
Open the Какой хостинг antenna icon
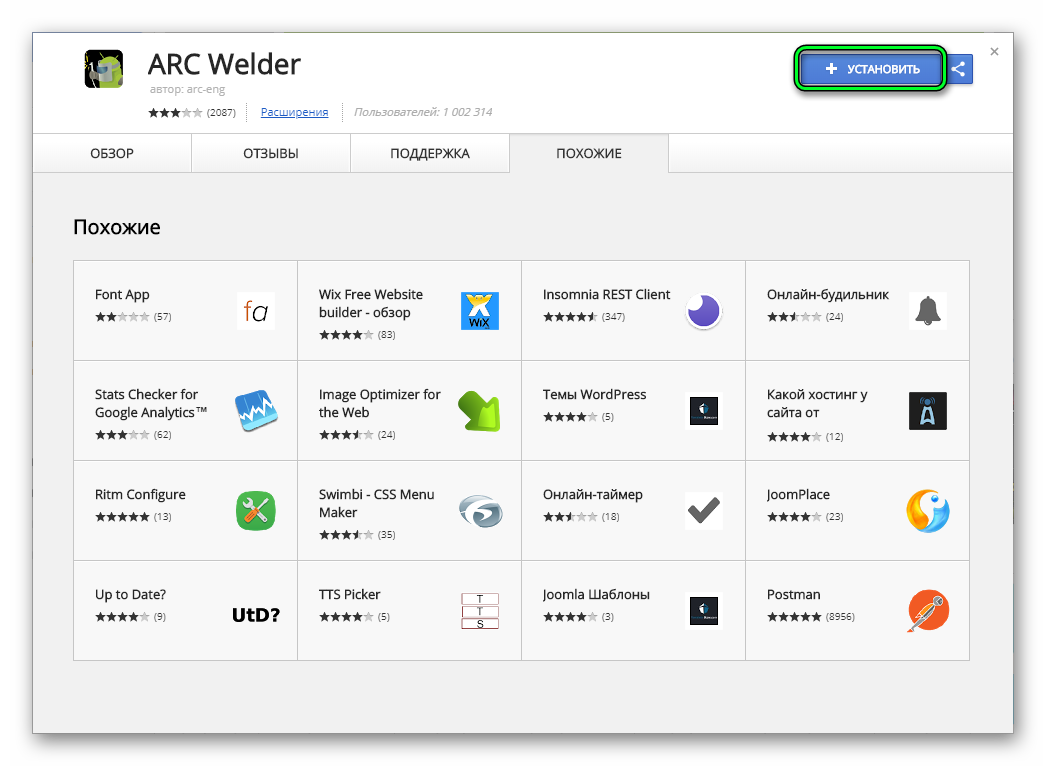(928, 411)
